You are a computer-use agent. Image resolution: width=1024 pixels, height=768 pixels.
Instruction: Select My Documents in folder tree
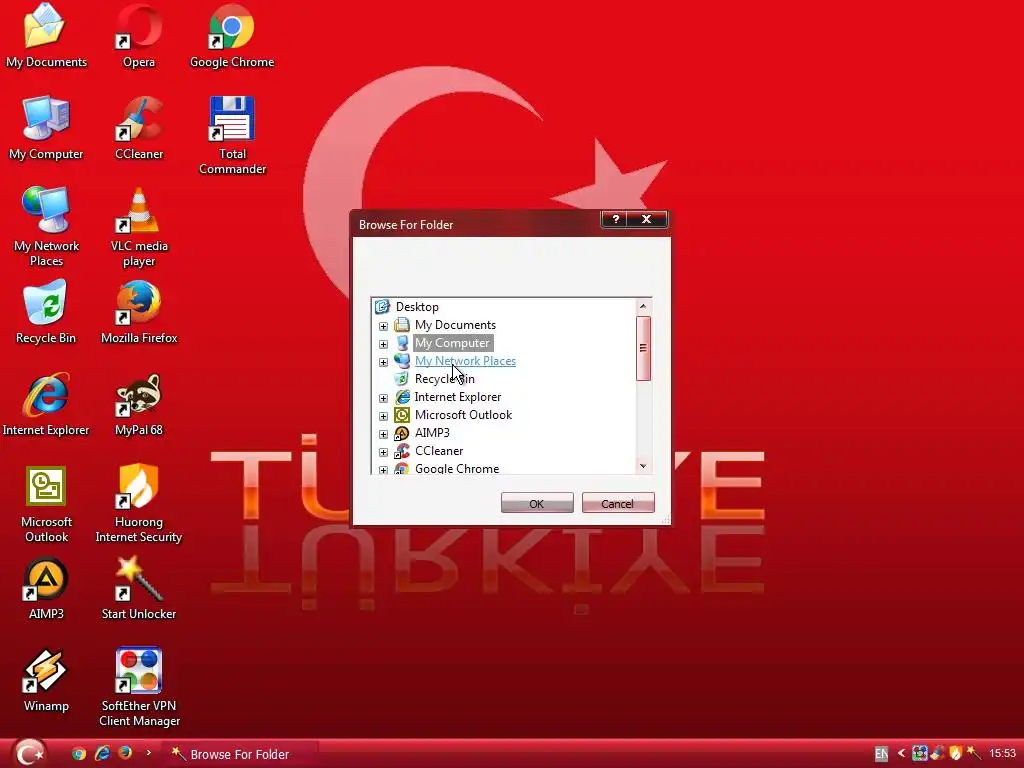[455, 325]
